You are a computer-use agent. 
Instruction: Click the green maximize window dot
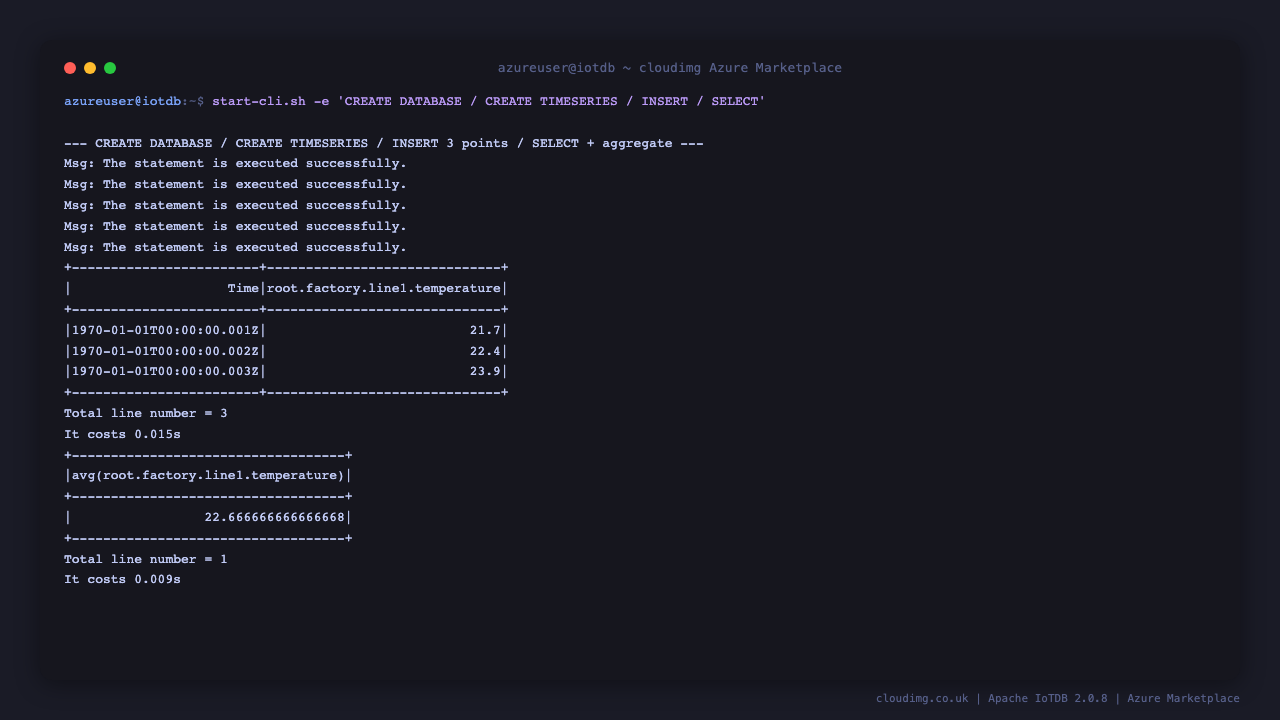click(x=110, y=68)
